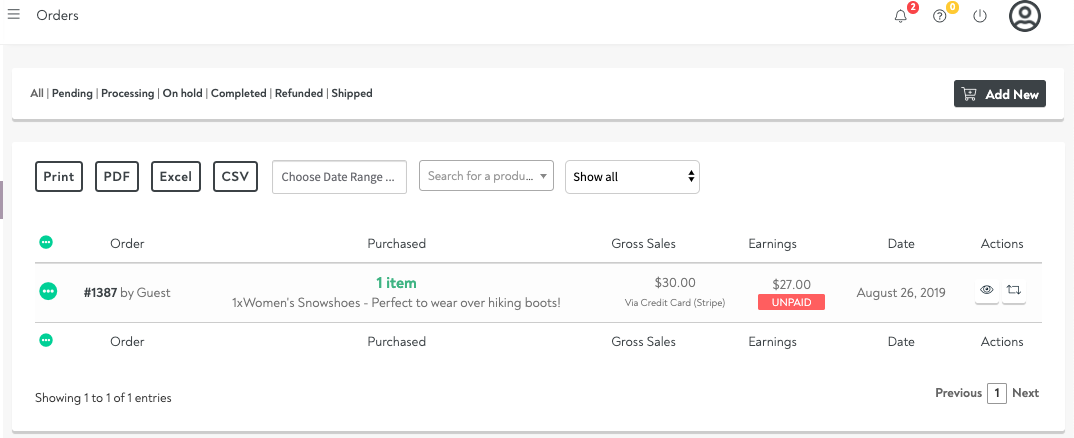Open the 'Show all' dropdown
This screenshot has width=1074, height=438.
point(632,177)
